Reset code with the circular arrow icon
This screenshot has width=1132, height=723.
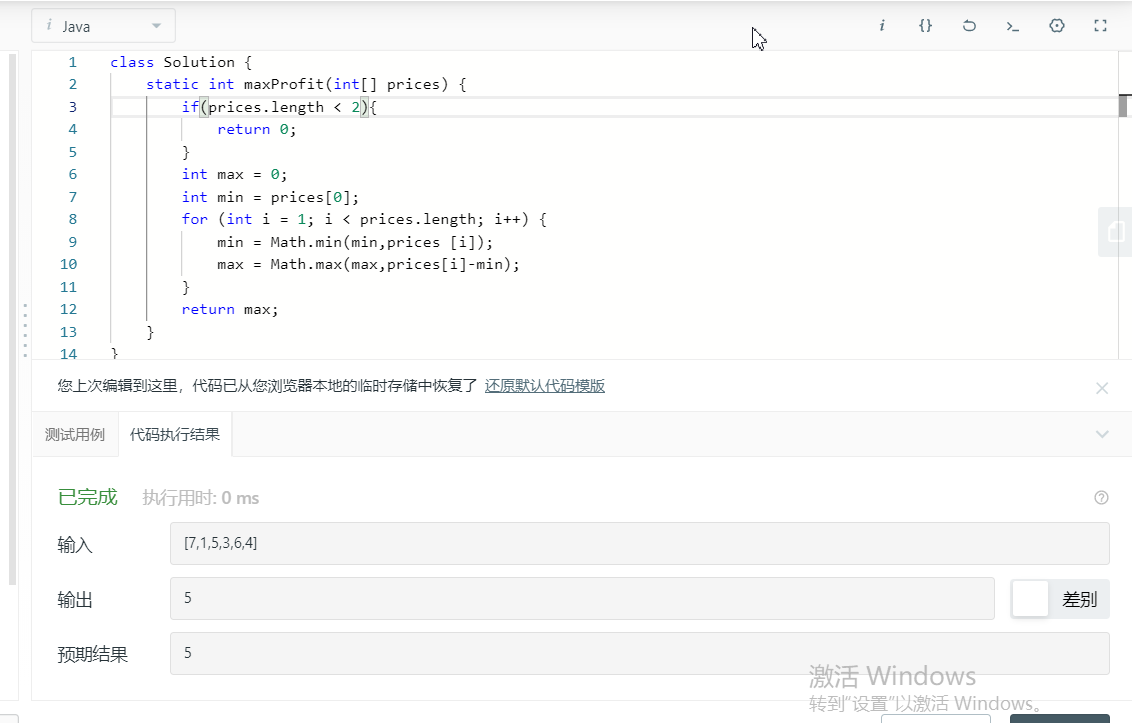(969, 26)
